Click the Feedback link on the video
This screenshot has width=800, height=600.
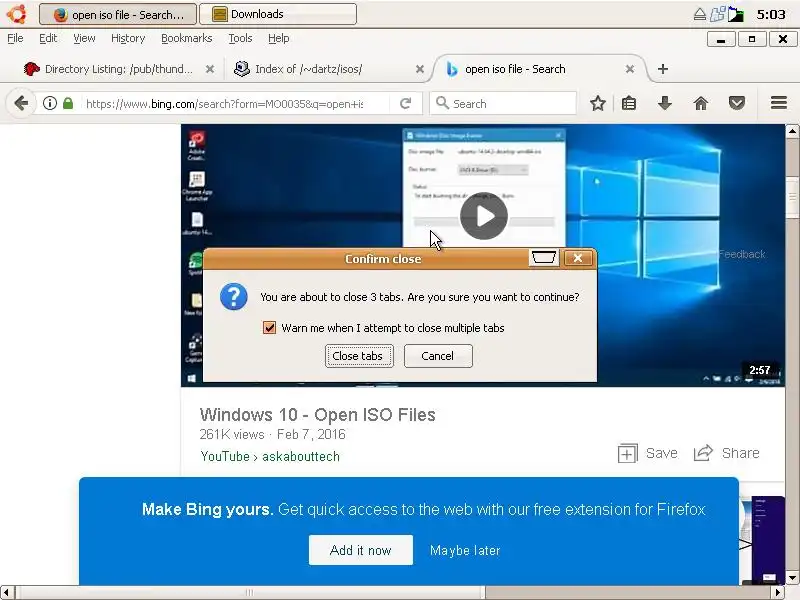tap(742, 254)
